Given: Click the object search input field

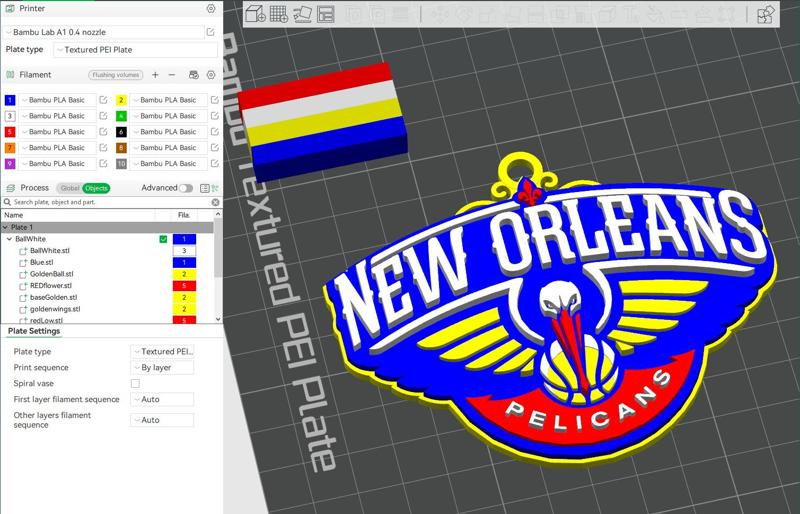Looking at the screenshot, I should (x=110, y=202).
